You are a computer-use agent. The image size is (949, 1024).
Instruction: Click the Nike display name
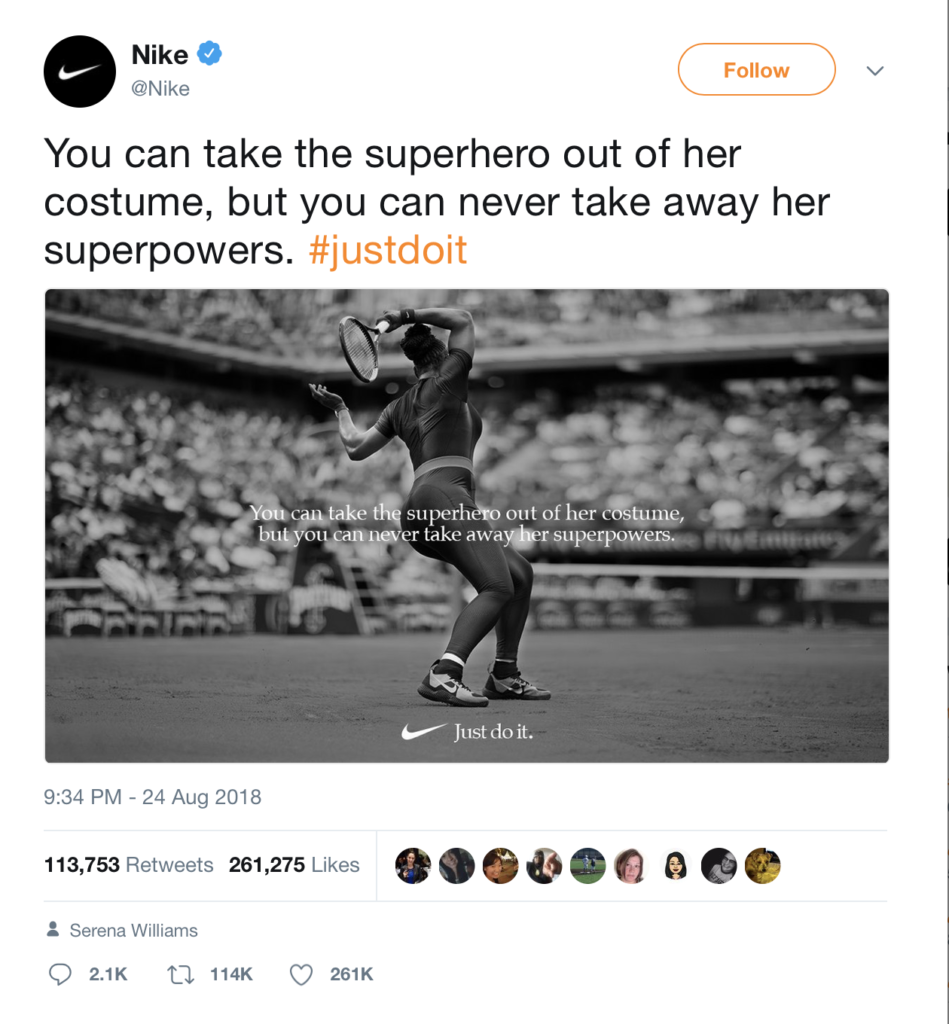[160, 55]
